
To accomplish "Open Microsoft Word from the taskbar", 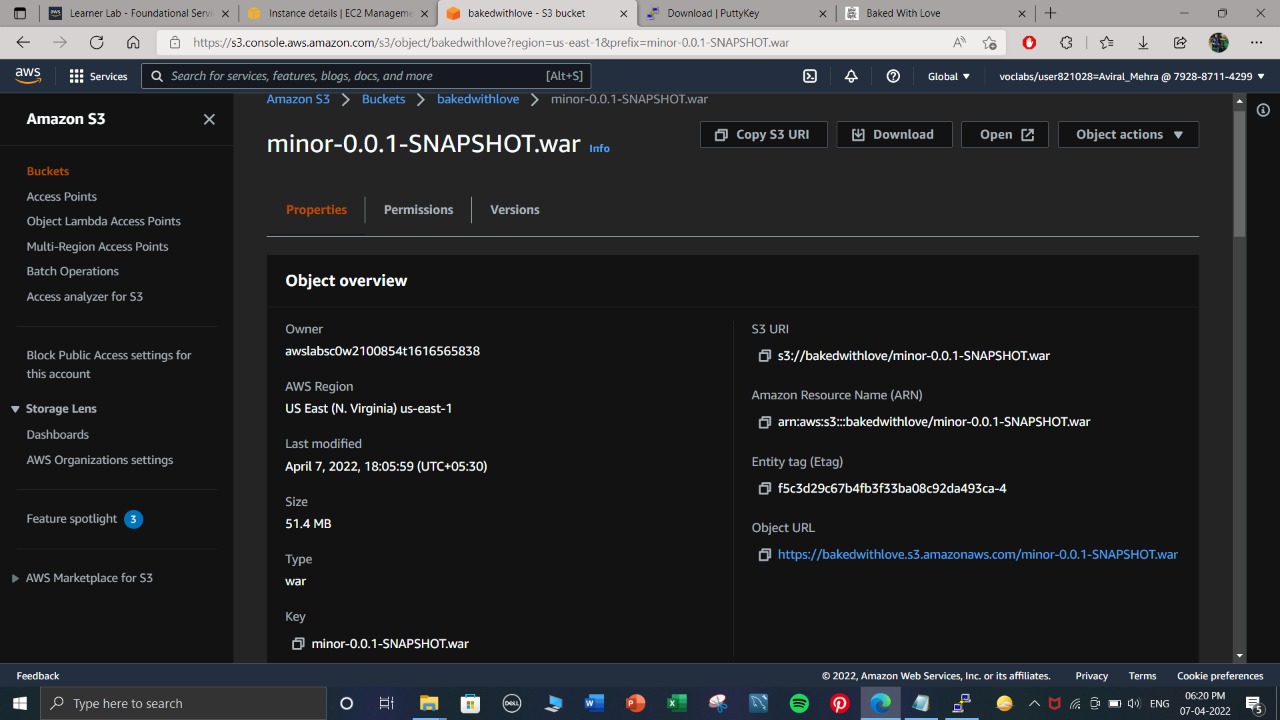I will pos(594,703).
